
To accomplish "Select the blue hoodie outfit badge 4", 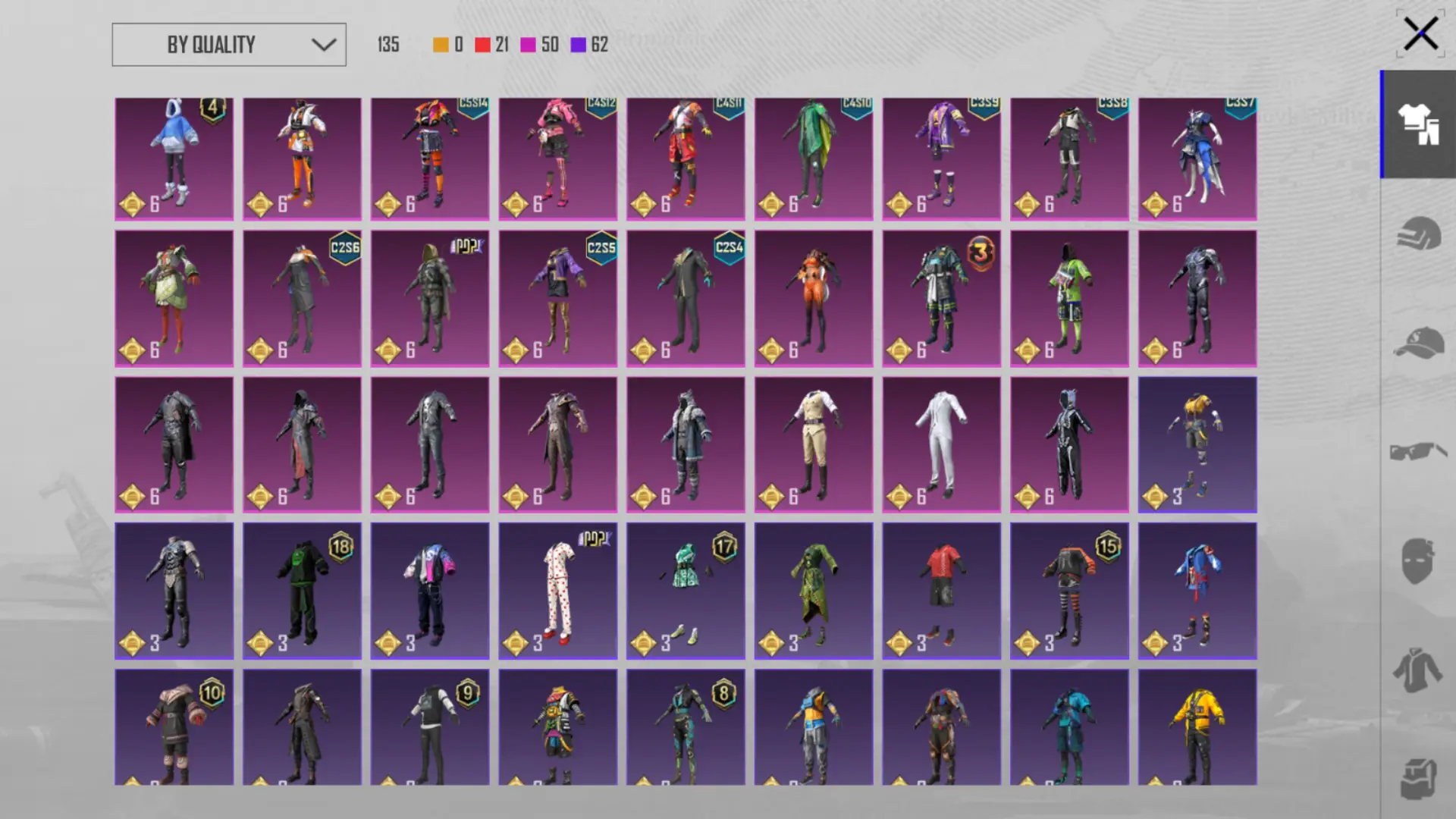I will coord(174,158).
